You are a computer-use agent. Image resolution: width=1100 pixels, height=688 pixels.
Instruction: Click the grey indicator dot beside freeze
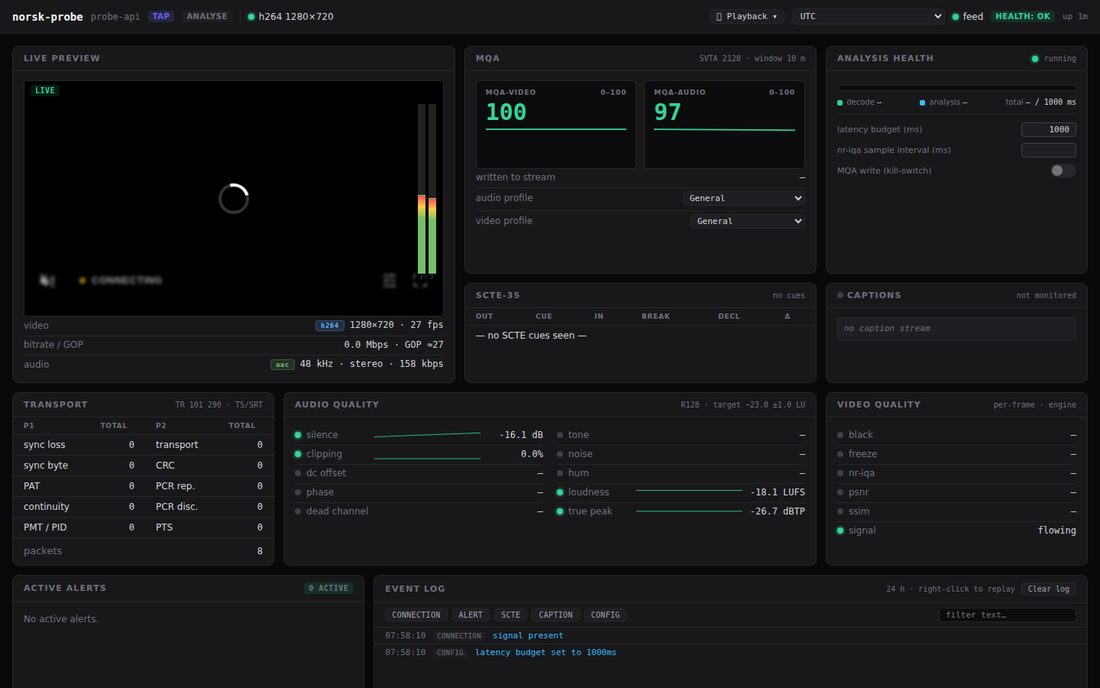coord(840,454)
